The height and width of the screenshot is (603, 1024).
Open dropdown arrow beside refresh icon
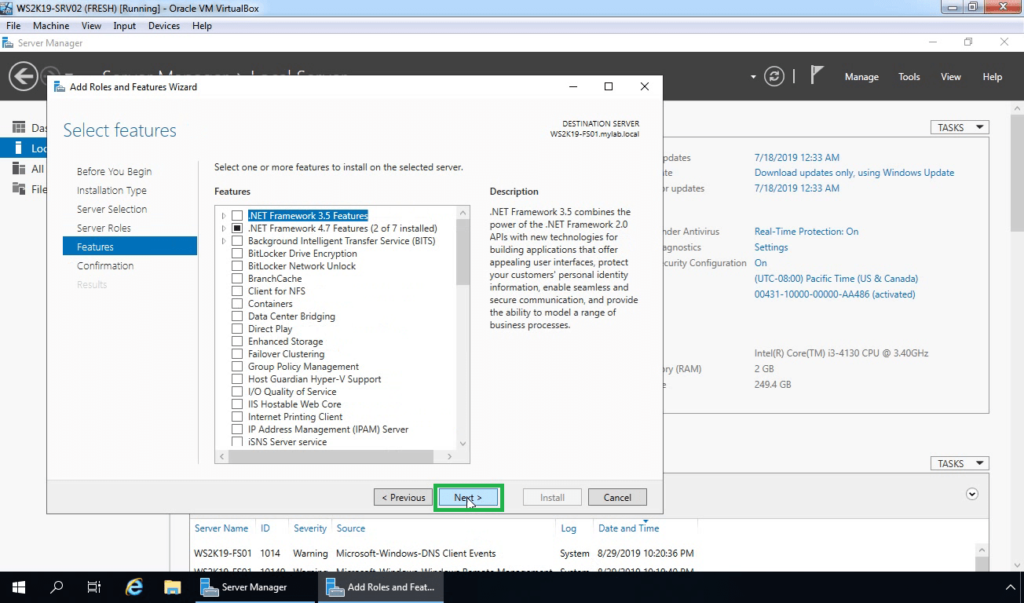click(x=753, y=76)
